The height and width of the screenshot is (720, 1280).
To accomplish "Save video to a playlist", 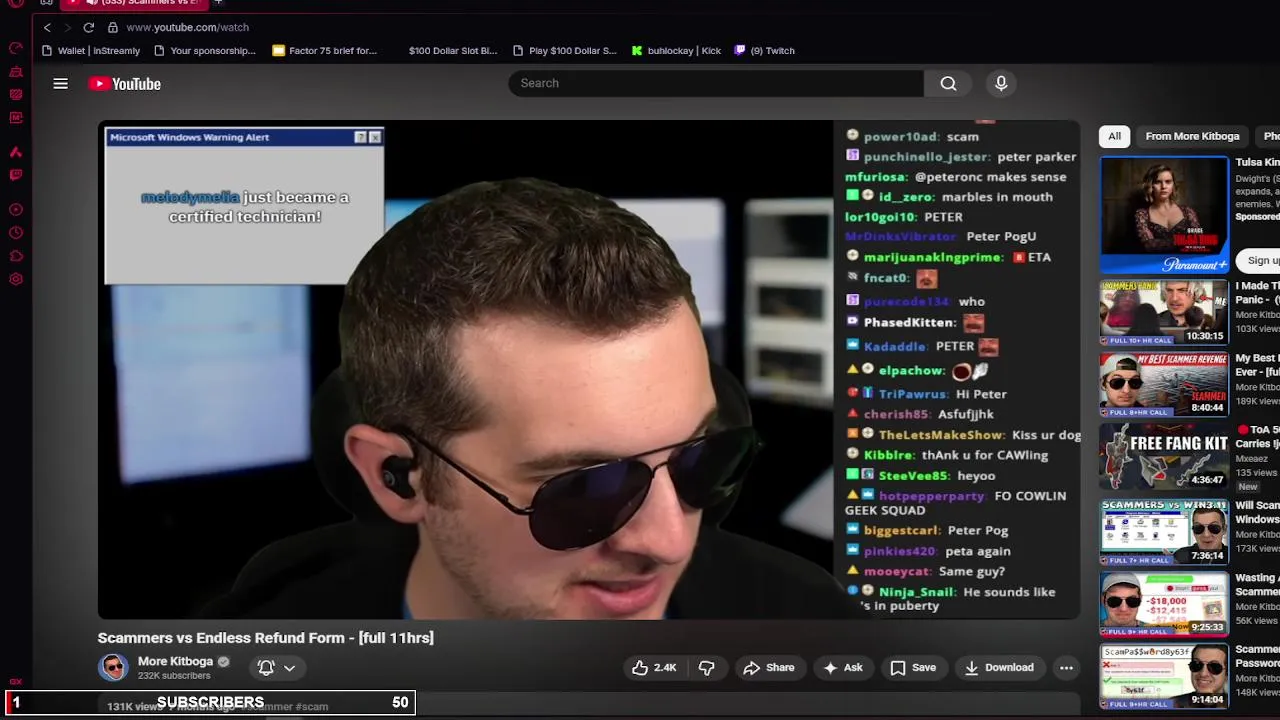I will (913, 668).
